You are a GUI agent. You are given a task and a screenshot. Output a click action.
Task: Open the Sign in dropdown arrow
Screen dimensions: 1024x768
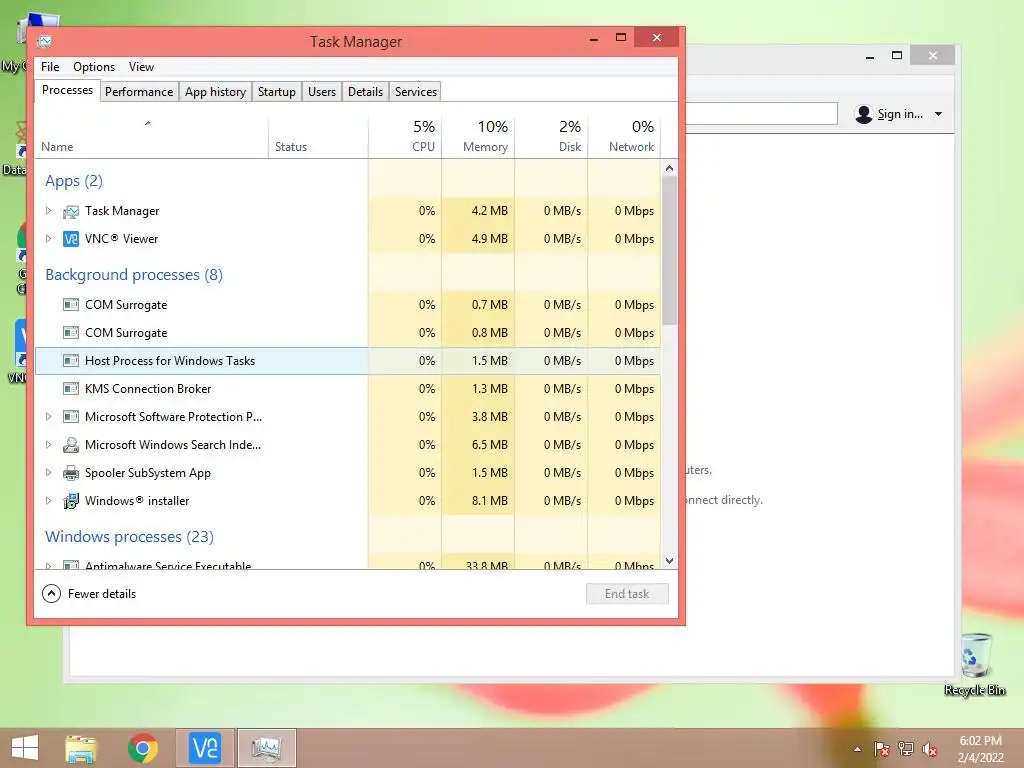click(x=938, y=114)
